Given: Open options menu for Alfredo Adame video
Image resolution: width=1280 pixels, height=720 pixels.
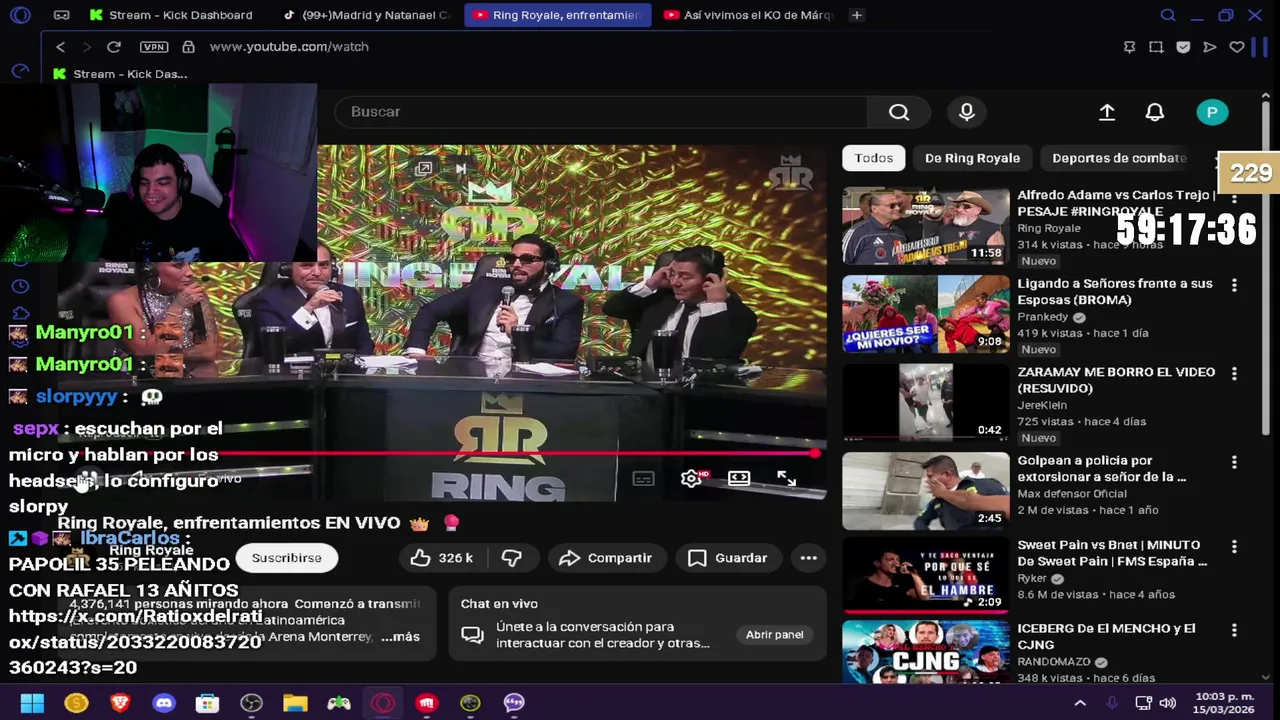Looking at the screenshot, I should pos(1234,198).
